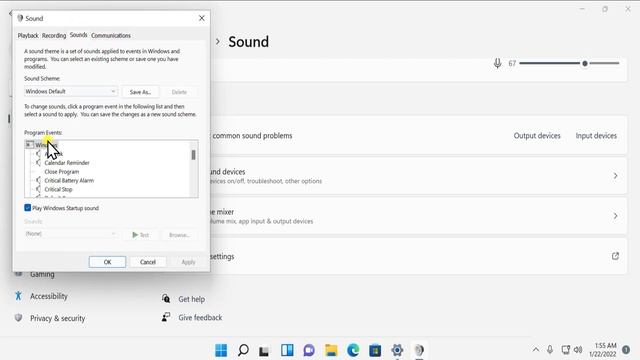Select Calendar Reminder program event
The image size is (640, 360).
click(67, 162)
